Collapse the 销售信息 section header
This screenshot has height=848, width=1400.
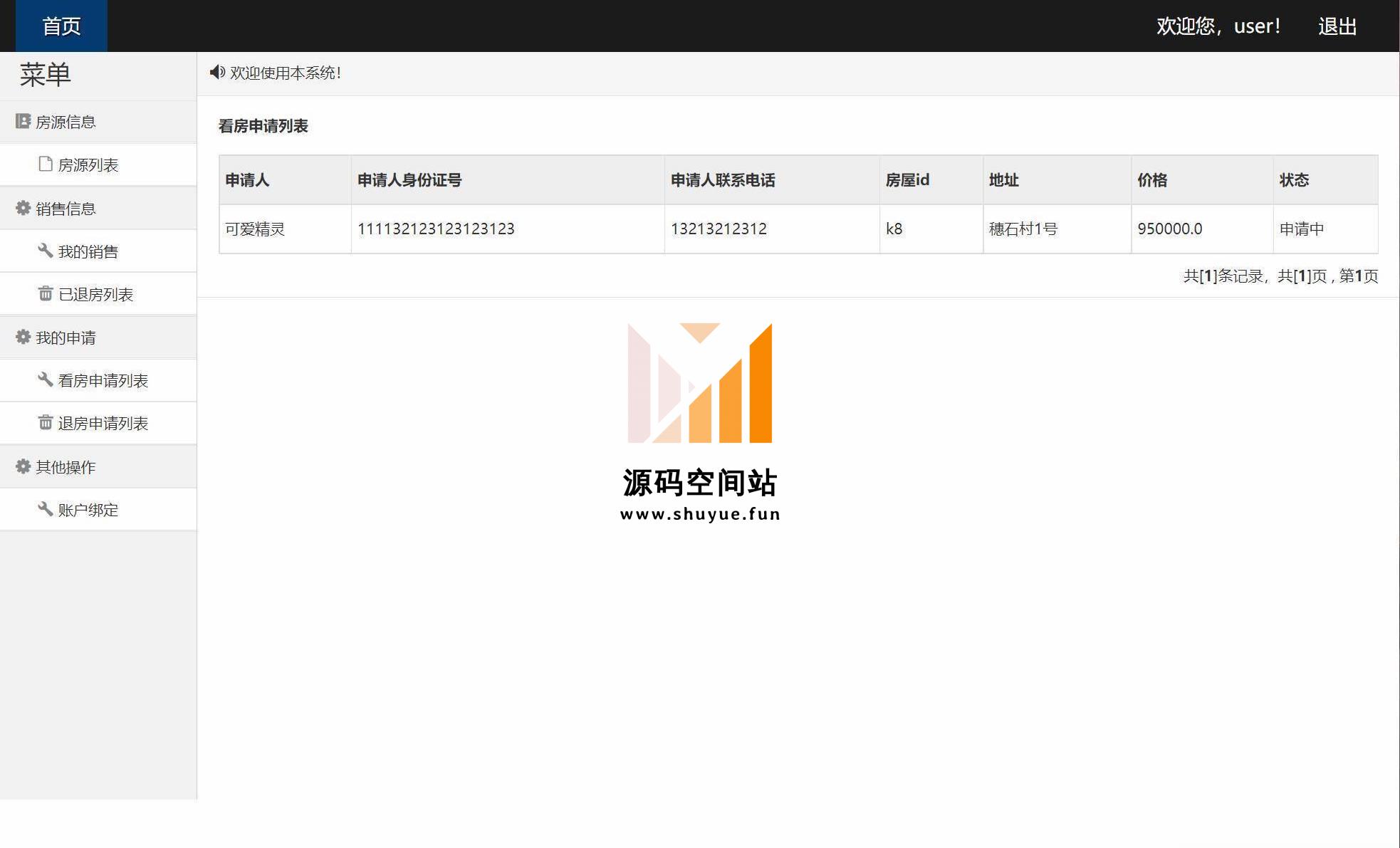(98, 209)
